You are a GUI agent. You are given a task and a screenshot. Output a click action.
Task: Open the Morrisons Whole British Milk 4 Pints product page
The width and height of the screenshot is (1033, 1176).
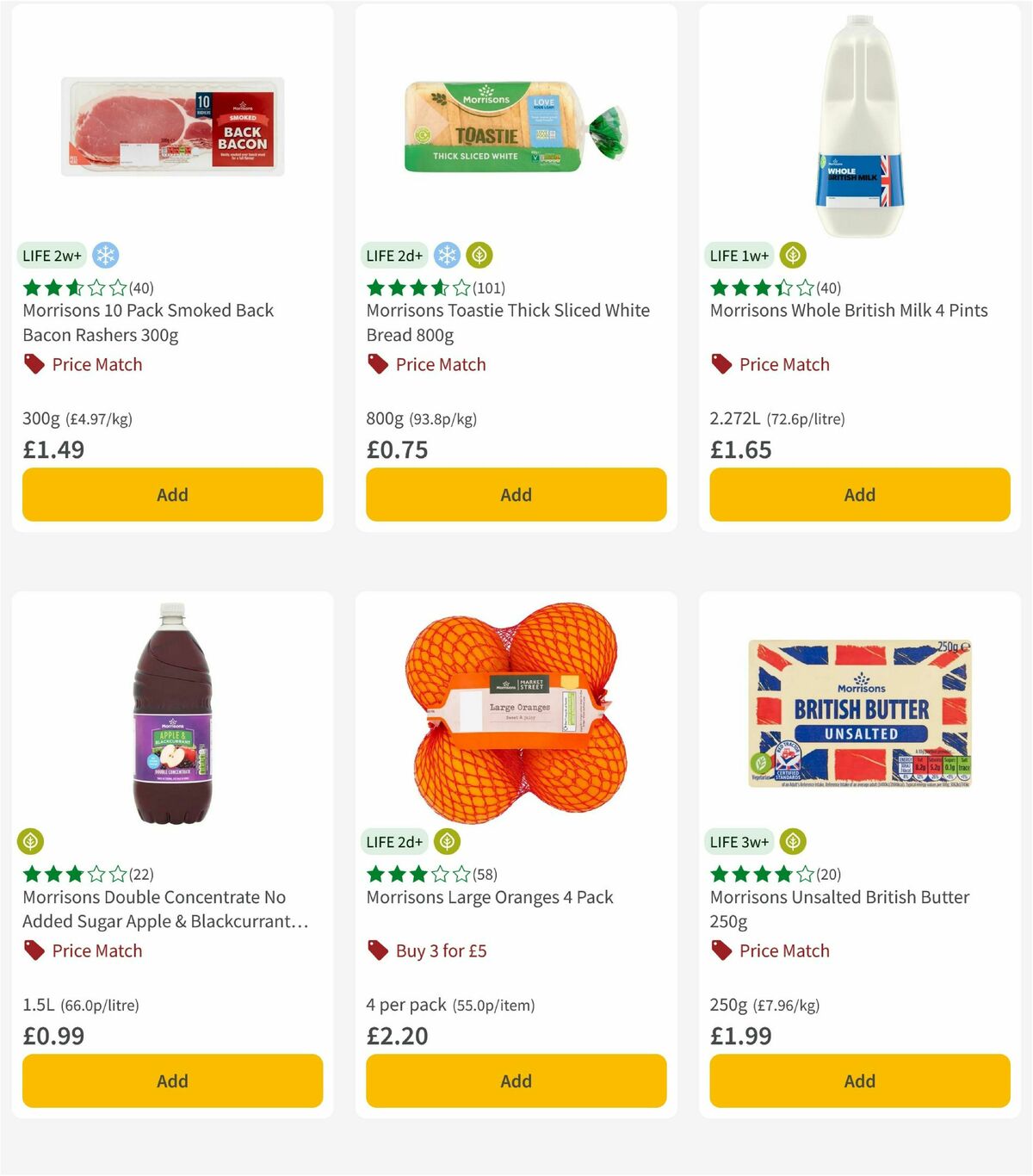click(848, 310)
